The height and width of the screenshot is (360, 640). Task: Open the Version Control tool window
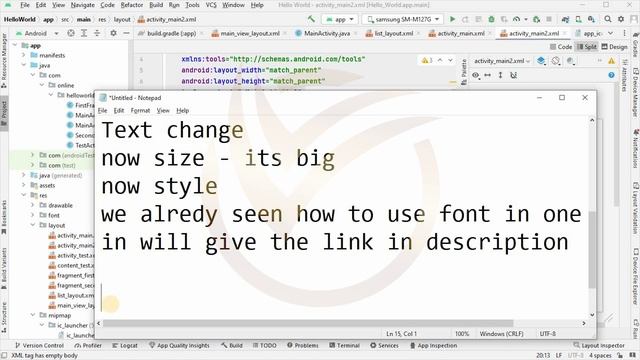pos(39,345)
